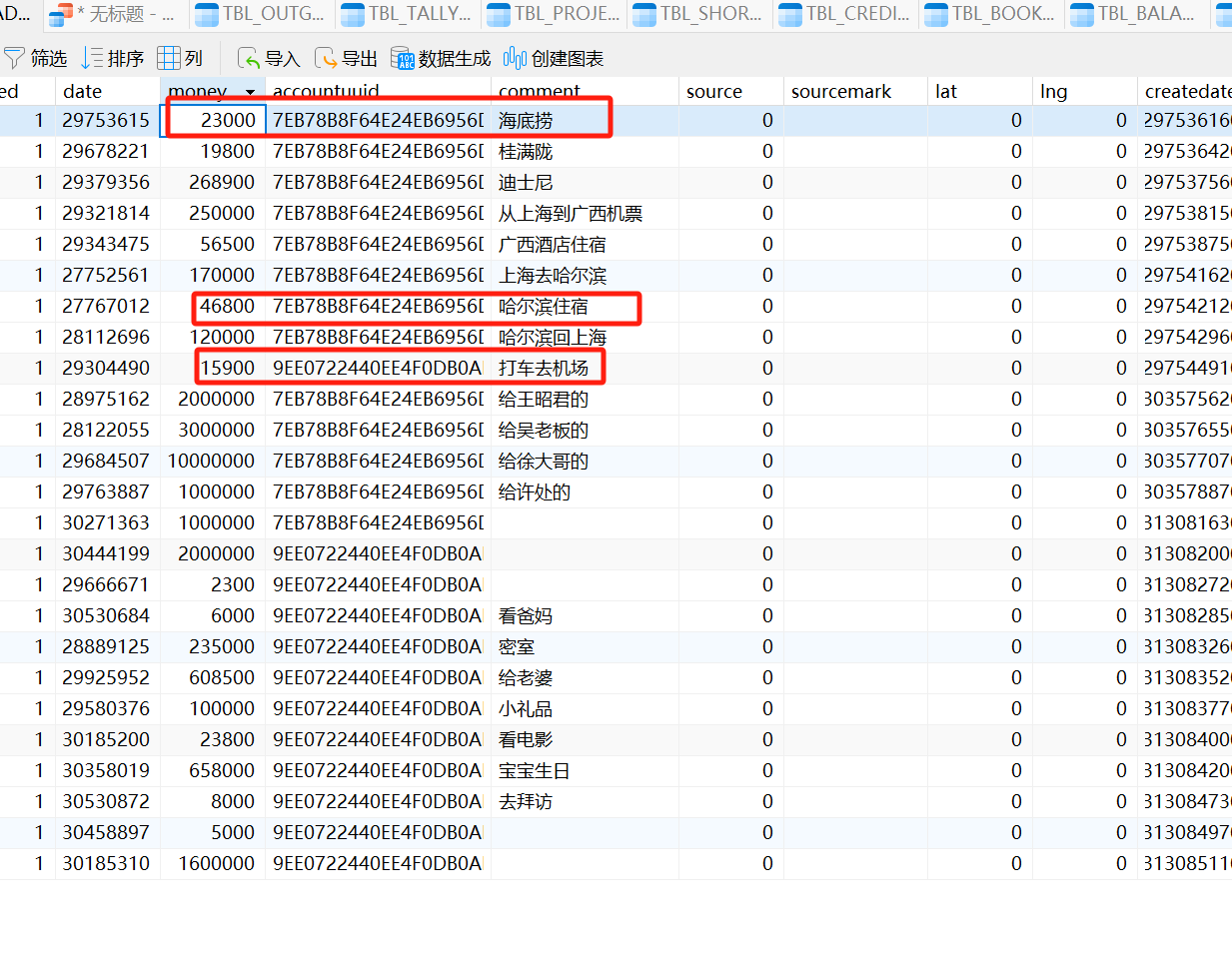This screenshot has width=1232, height=978.
Task: Select the TBL_SHOR... tab
Action: pos(697,14)
